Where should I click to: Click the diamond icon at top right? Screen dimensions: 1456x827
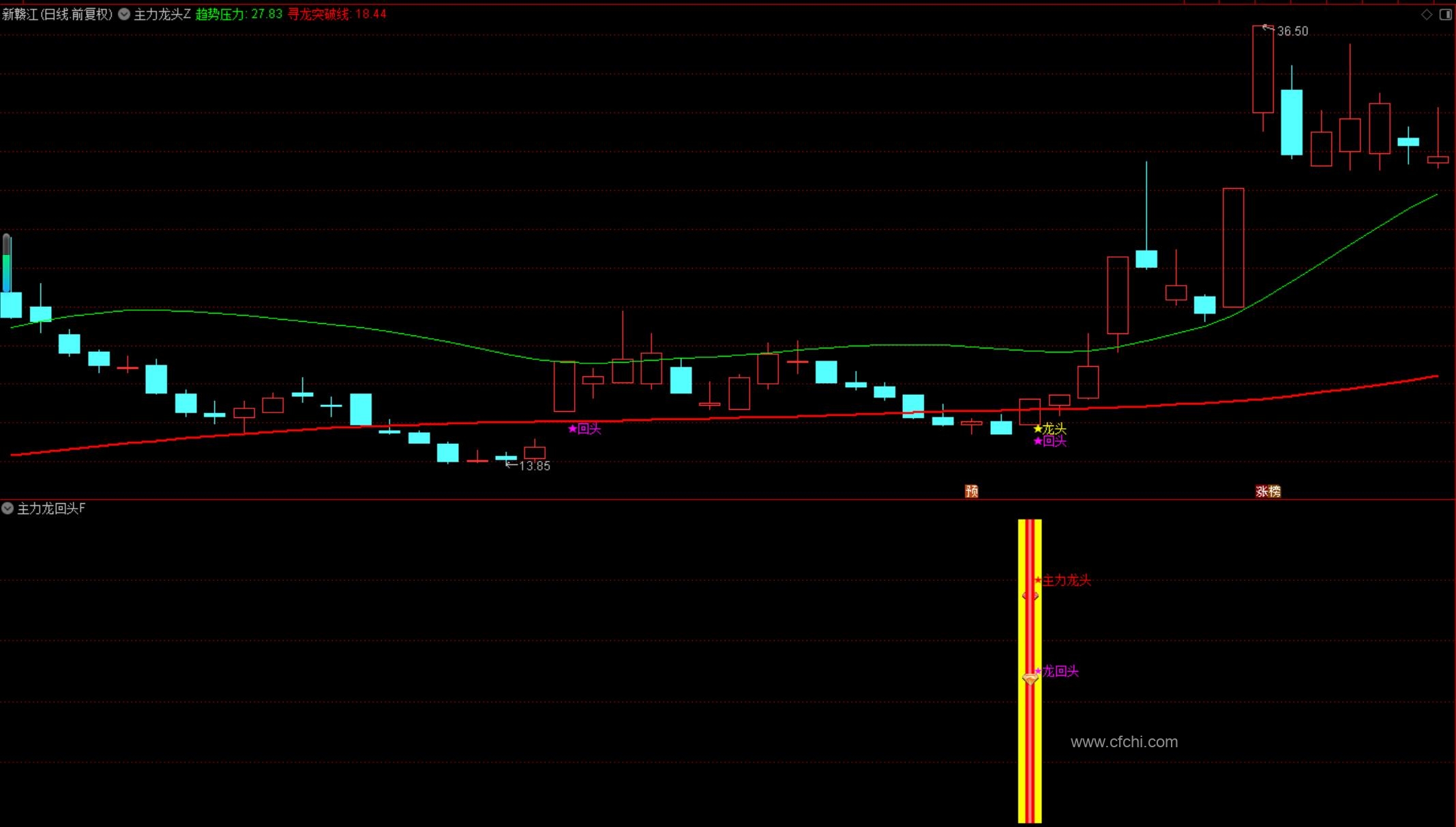1426,14
